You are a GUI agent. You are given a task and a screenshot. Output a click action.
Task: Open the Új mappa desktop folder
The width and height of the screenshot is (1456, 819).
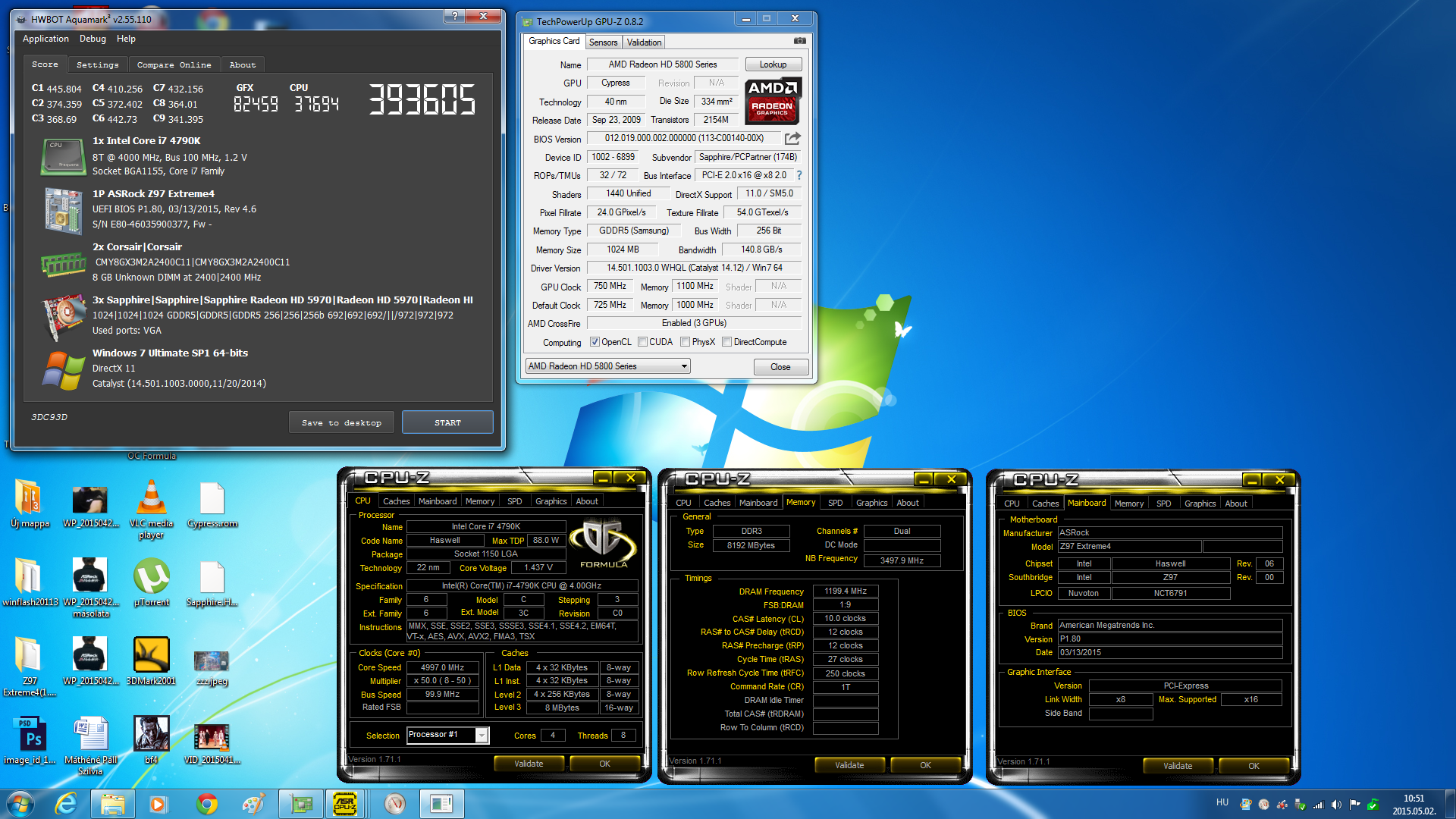30,504
